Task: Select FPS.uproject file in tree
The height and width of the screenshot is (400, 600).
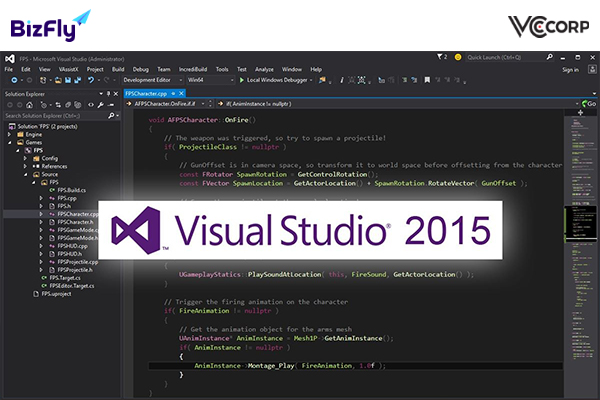Action: pyautogui.click(x=56, y=294)
